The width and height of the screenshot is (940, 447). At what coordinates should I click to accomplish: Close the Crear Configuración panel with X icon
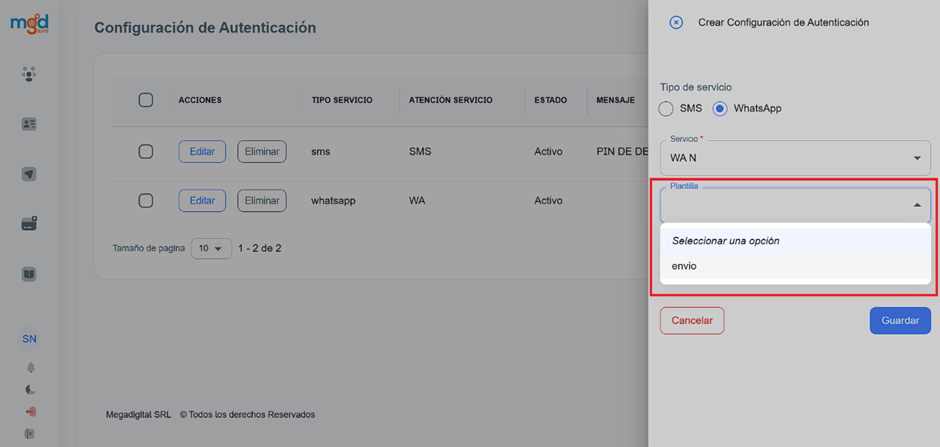(676, 22)
